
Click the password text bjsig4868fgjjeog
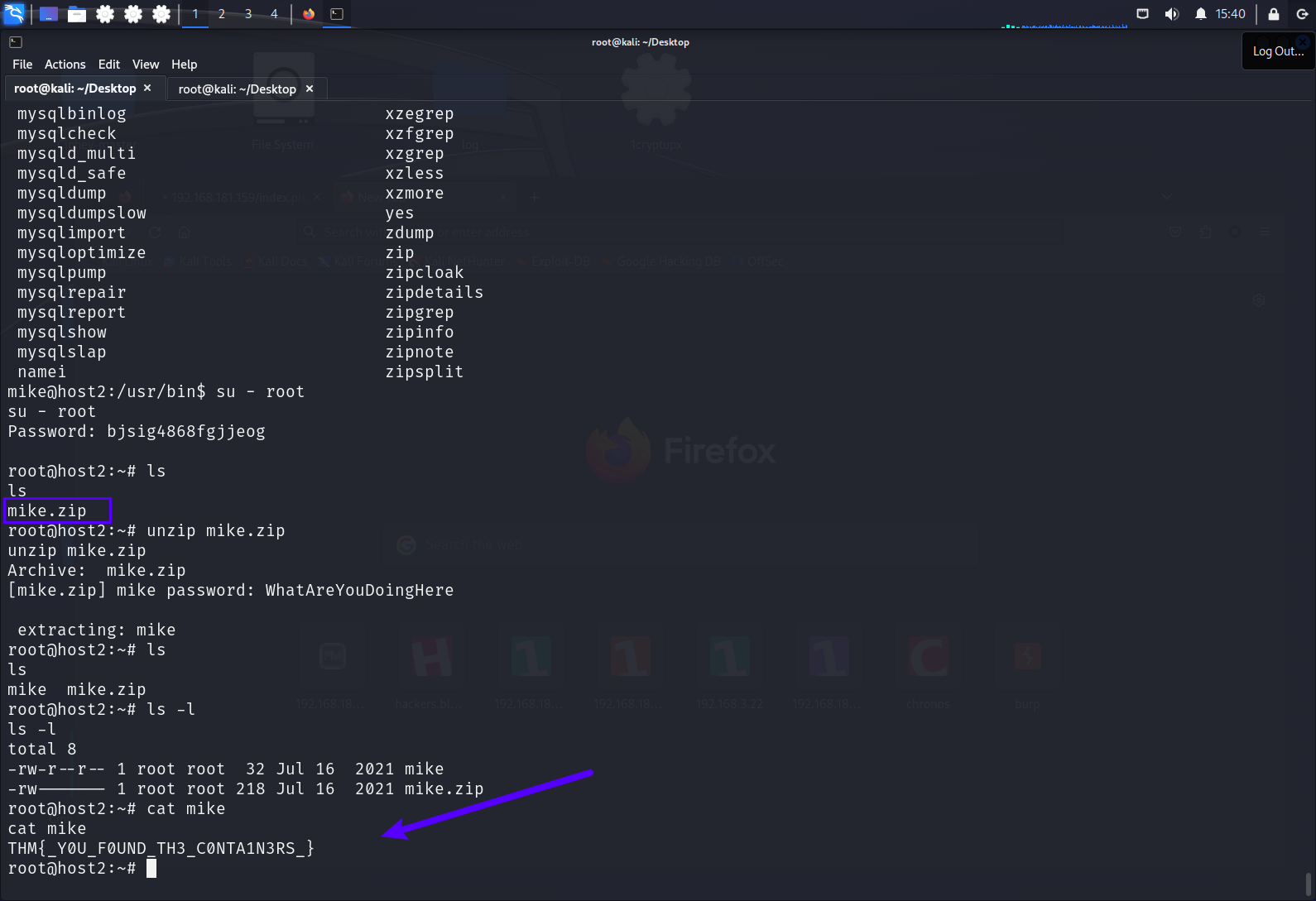click(186, 431)
